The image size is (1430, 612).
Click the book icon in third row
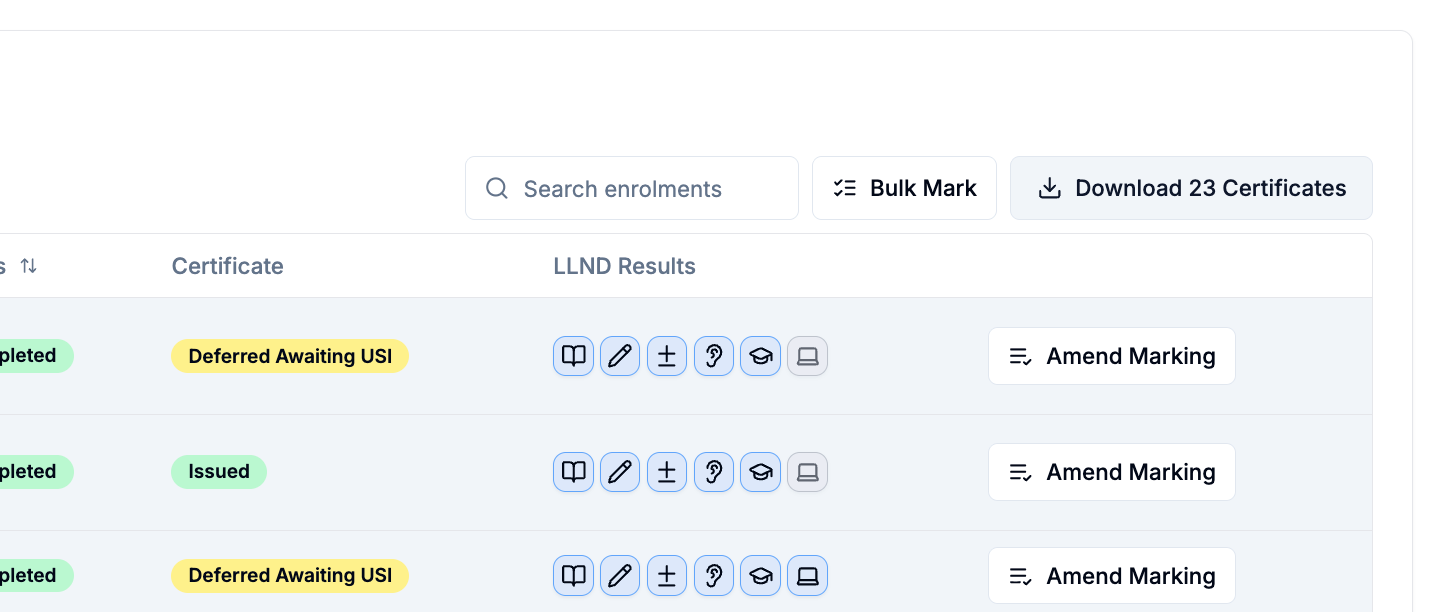[573, 576]
